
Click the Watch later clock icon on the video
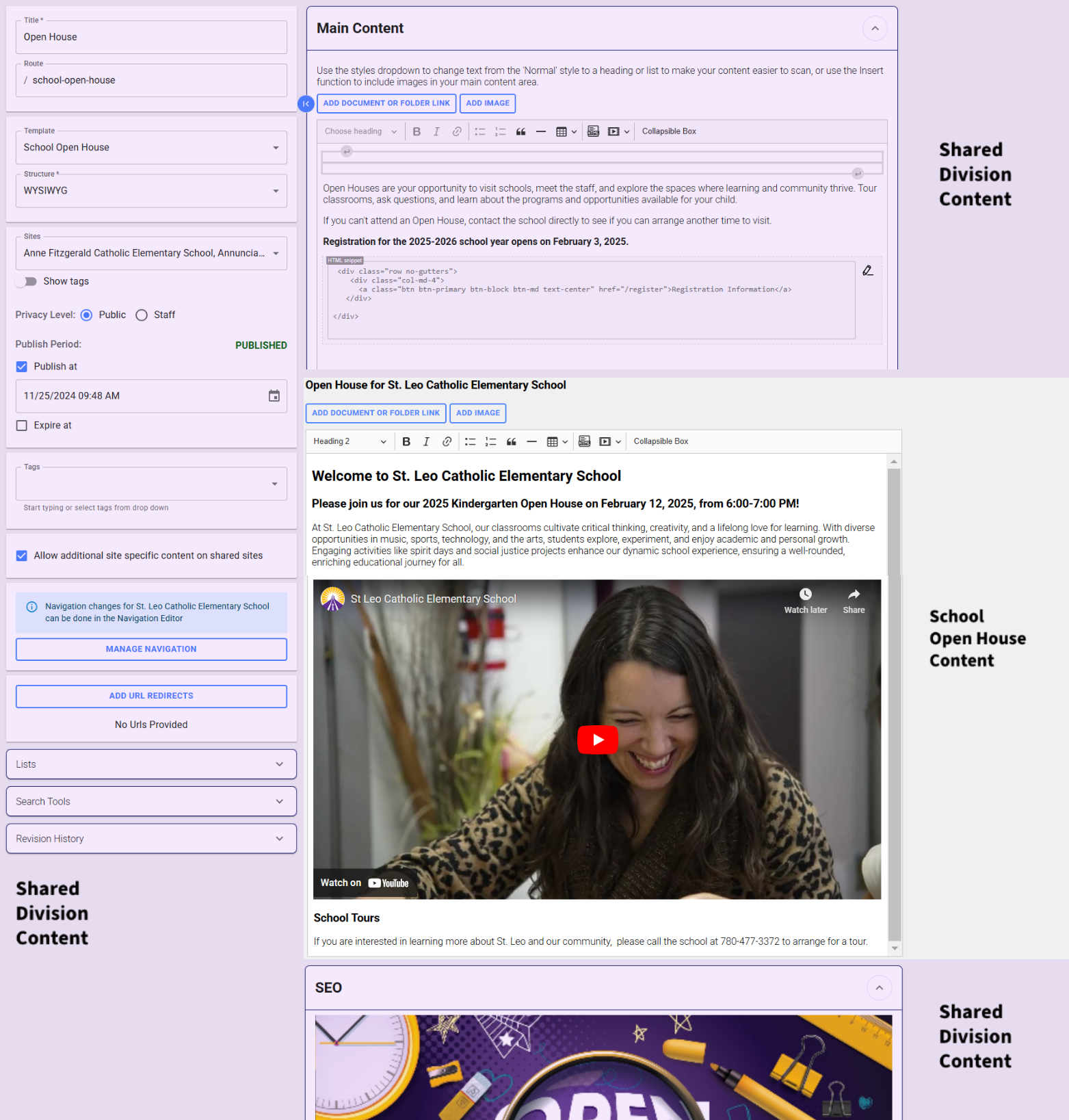805,595
